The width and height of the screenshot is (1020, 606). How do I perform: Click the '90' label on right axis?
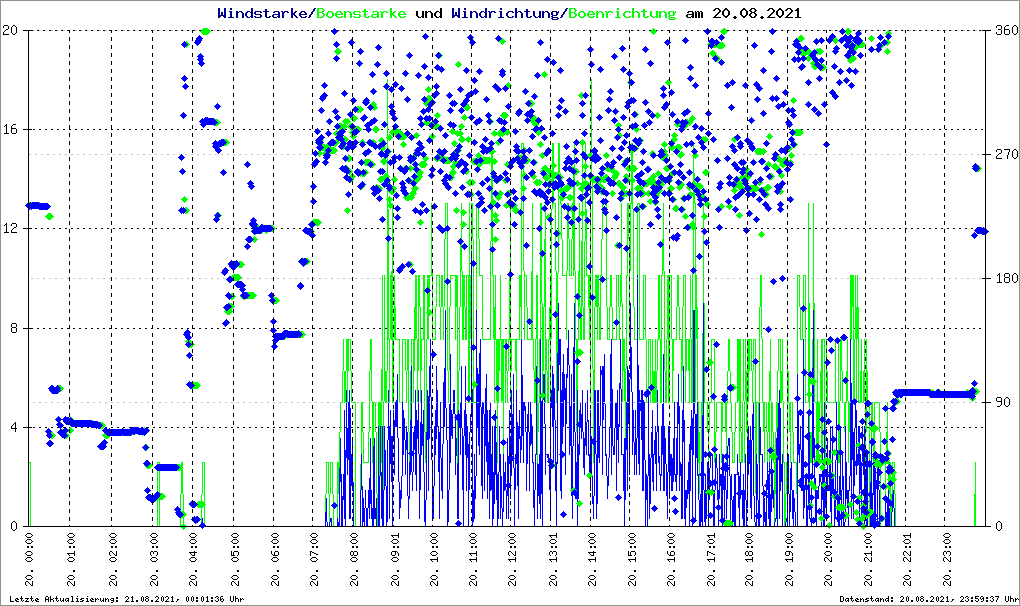[x=1000, y=403]
